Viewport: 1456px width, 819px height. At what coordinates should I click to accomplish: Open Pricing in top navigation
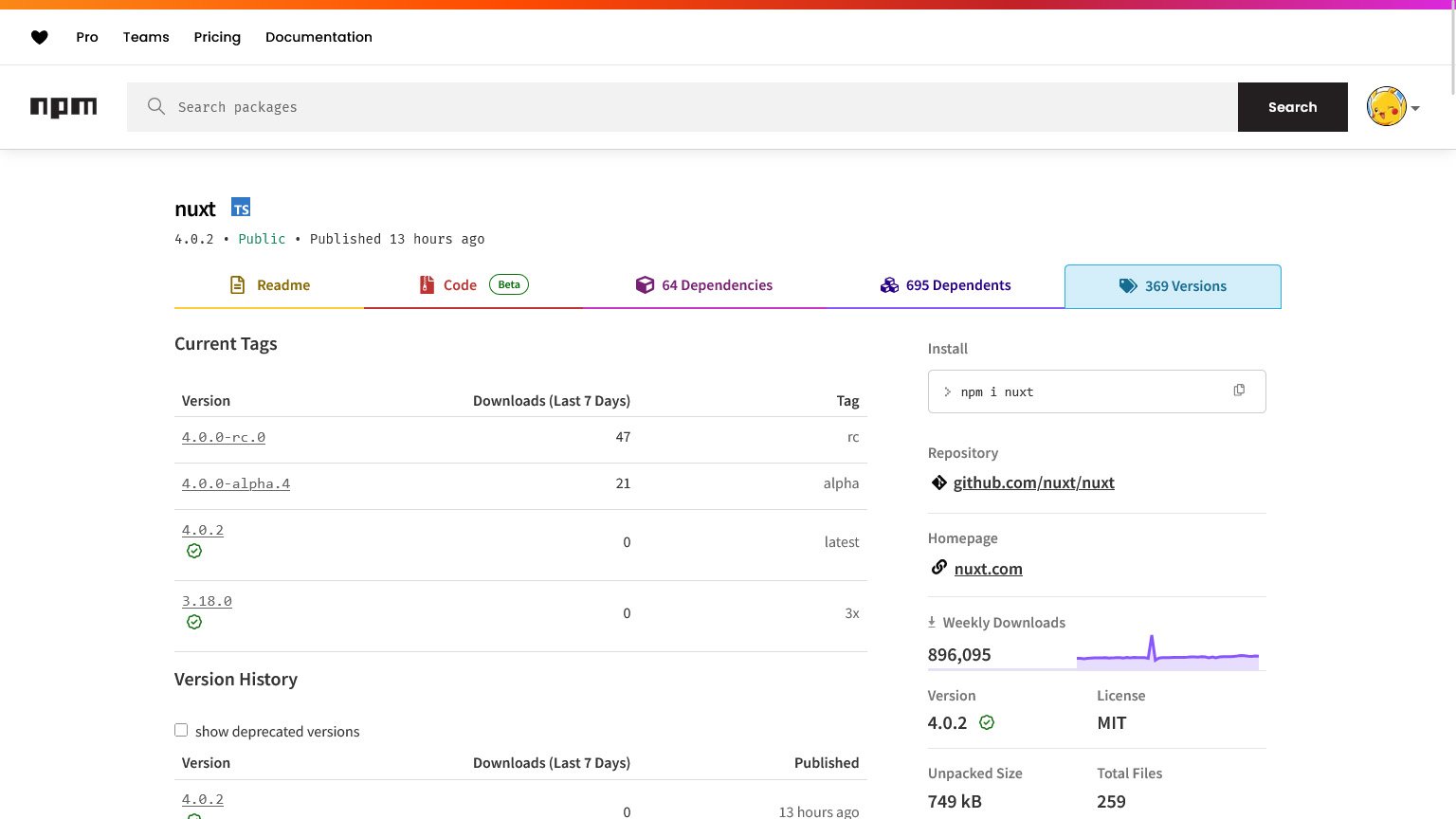[x=217, y=37]
